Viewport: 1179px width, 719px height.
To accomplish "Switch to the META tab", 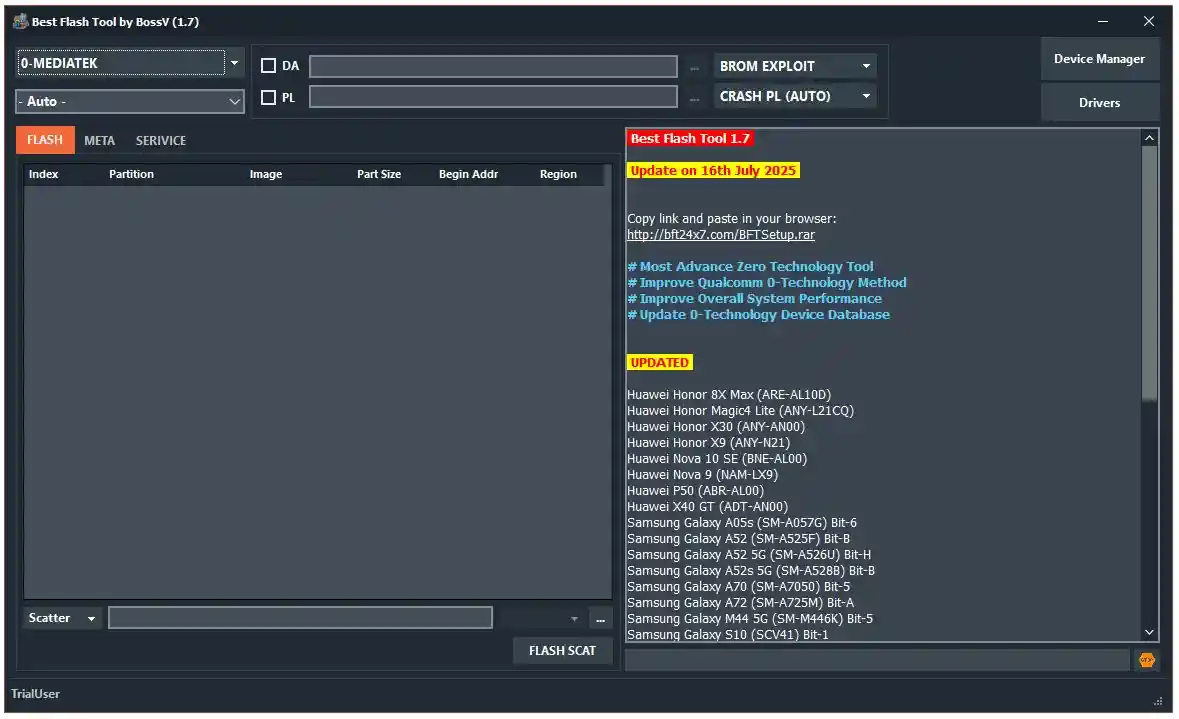I will [x=99, y=141].
